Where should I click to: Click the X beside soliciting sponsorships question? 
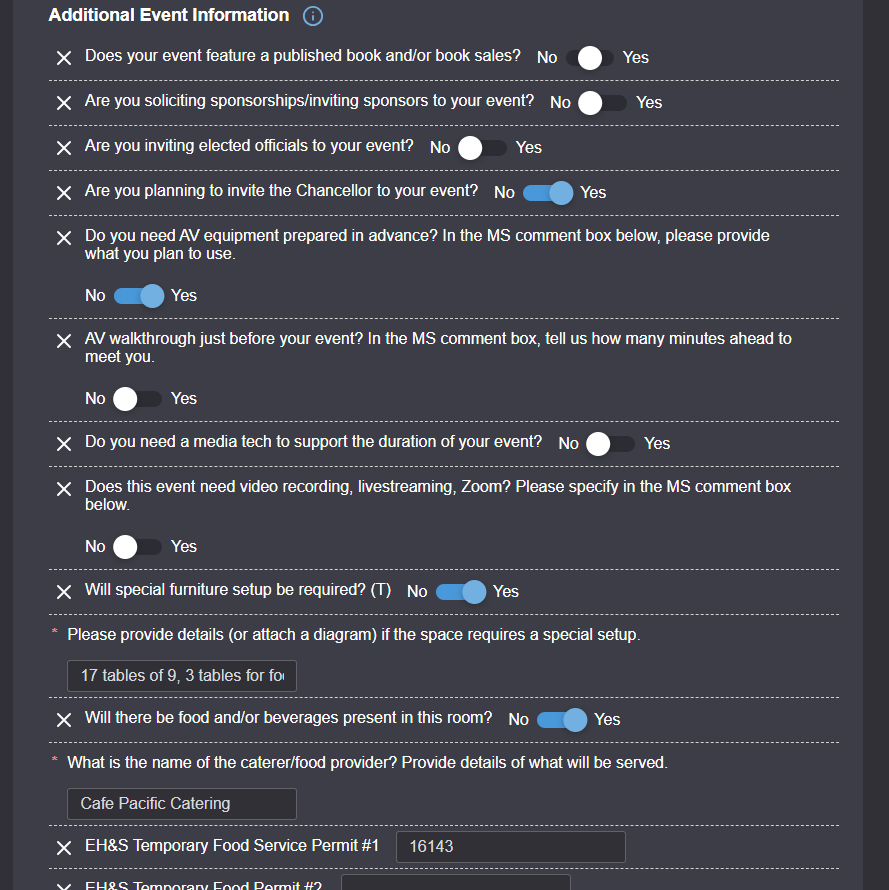click(64, 103)
